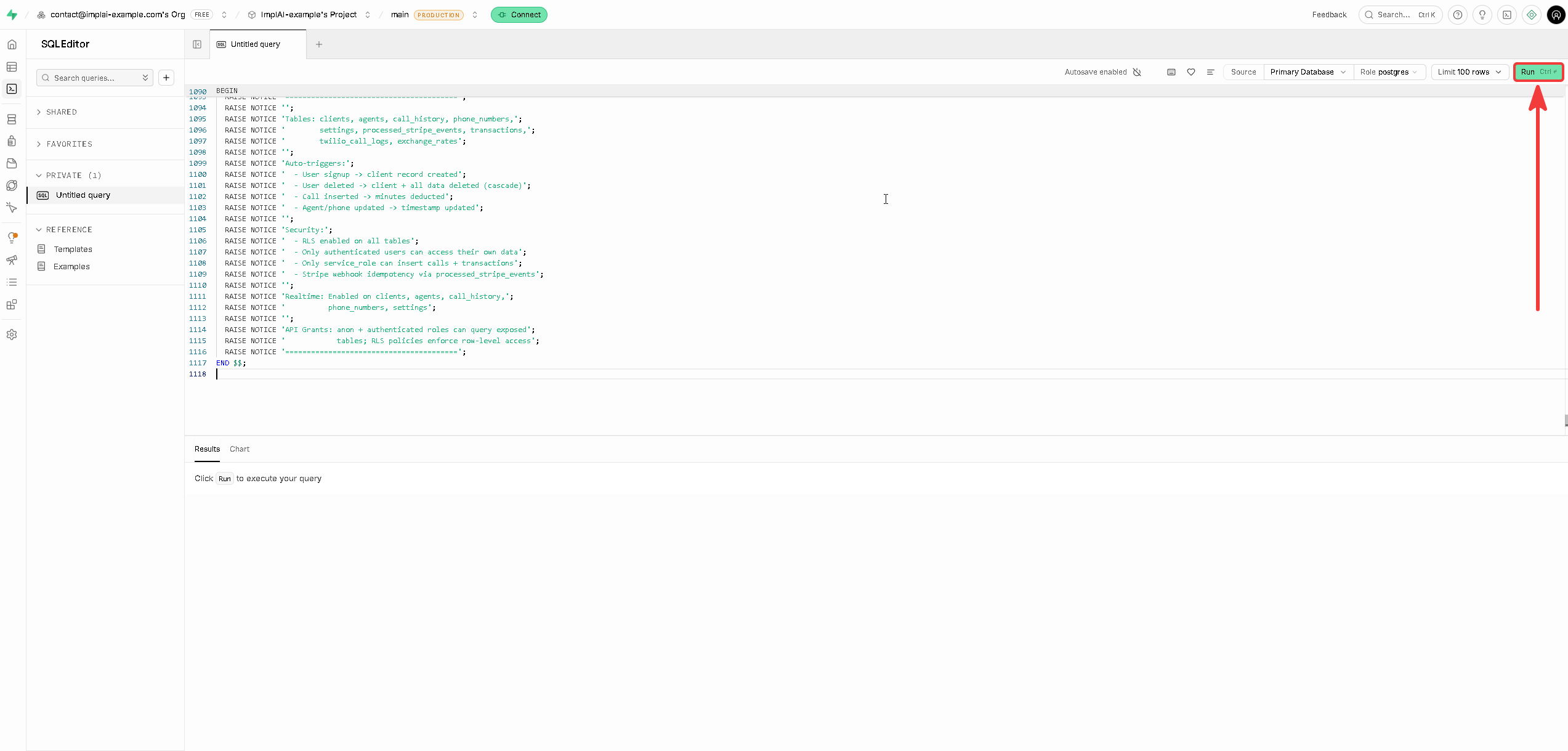Screen dimensions: 1568x751
Task: Switch to the Chart tab
Action: [x=240, y=449]
